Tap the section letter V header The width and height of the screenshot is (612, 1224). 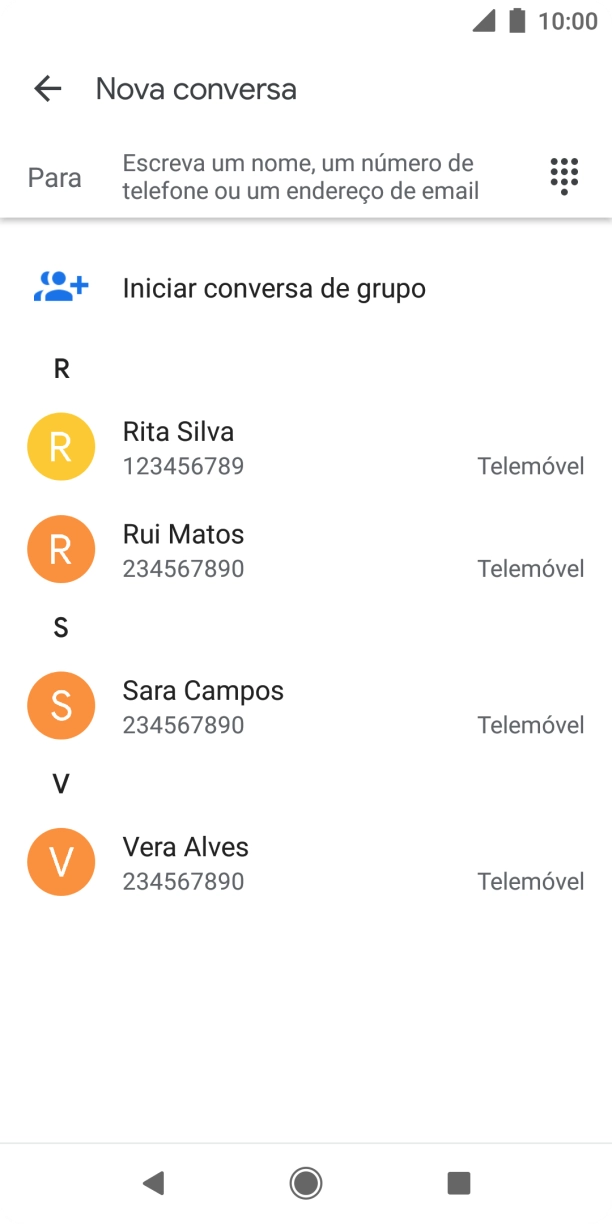61,785
